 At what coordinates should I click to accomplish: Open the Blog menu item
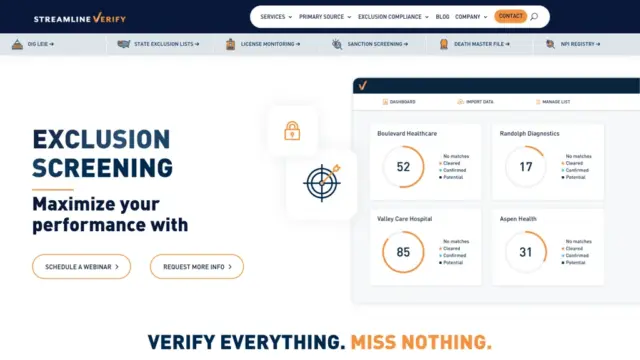442,17
